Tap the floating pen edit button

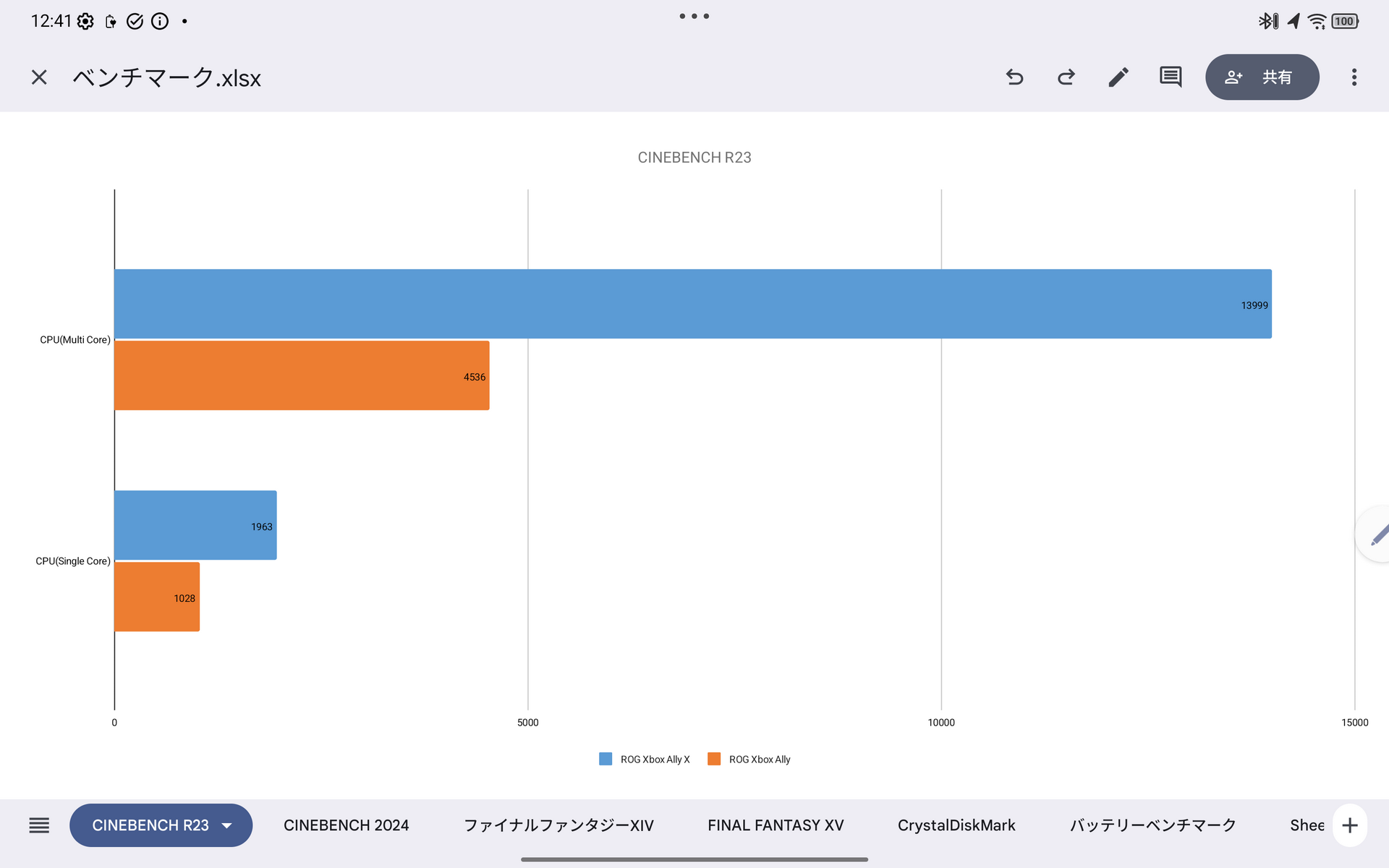pos(1377,535)
